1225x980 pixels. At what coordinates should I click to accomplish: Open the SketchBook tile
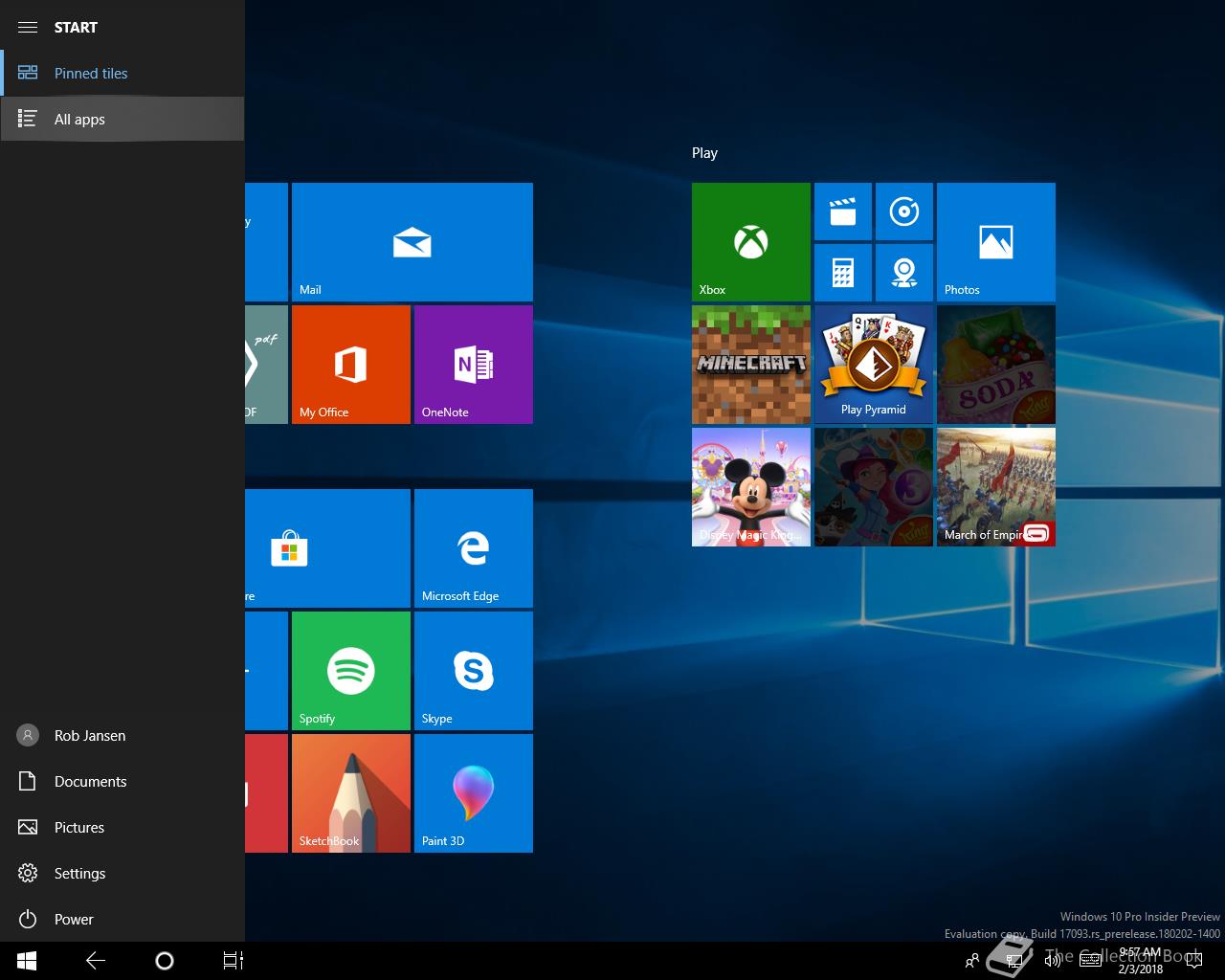(351, 793)
